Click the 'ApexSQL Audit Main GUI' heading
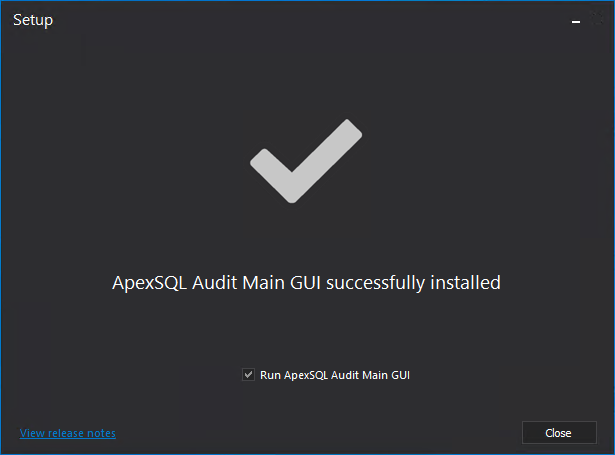 pyautogui.click(x=217, y=283)
